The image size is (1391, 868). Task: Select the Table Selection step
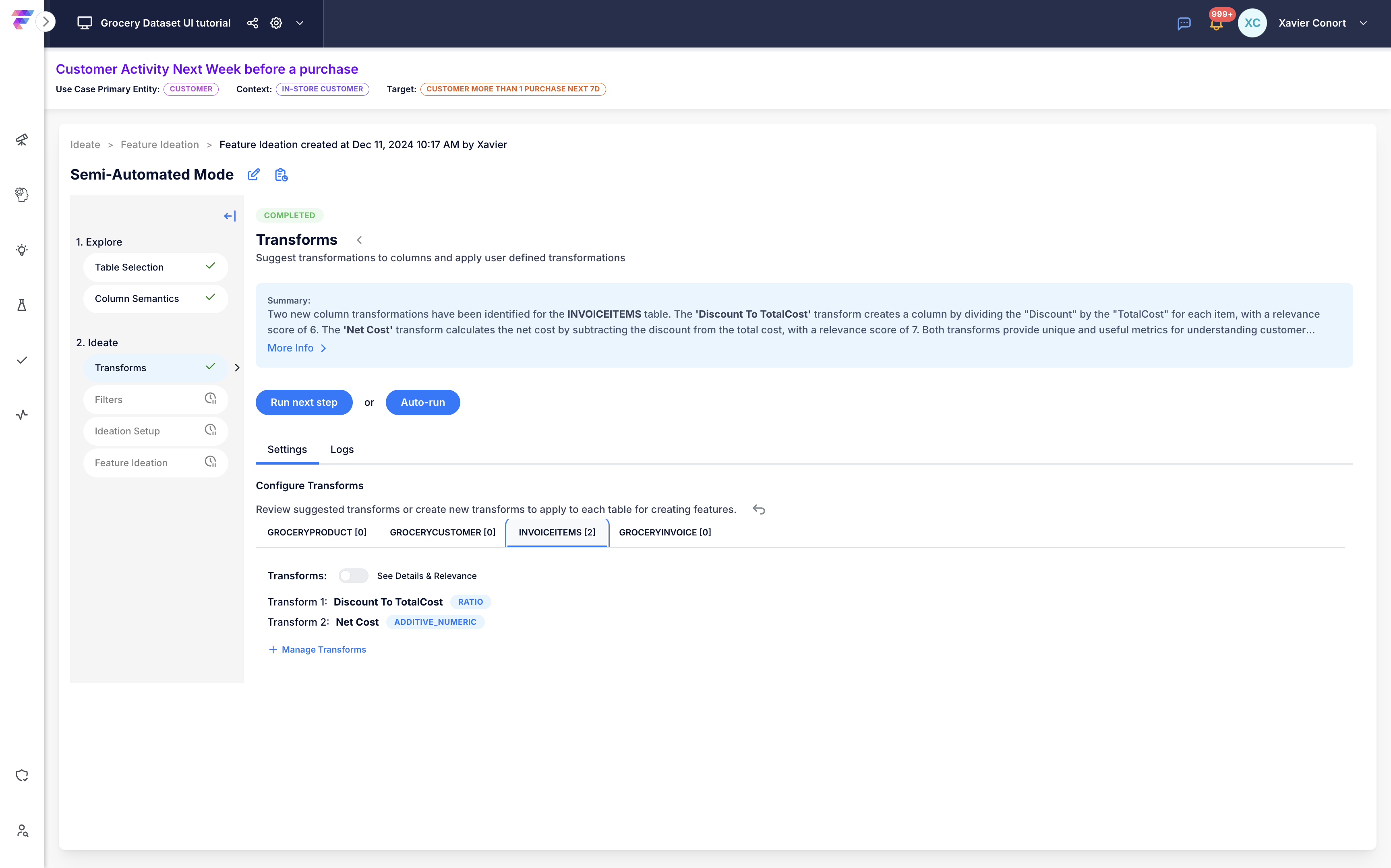pyautogui.click(x=155, y=267)
